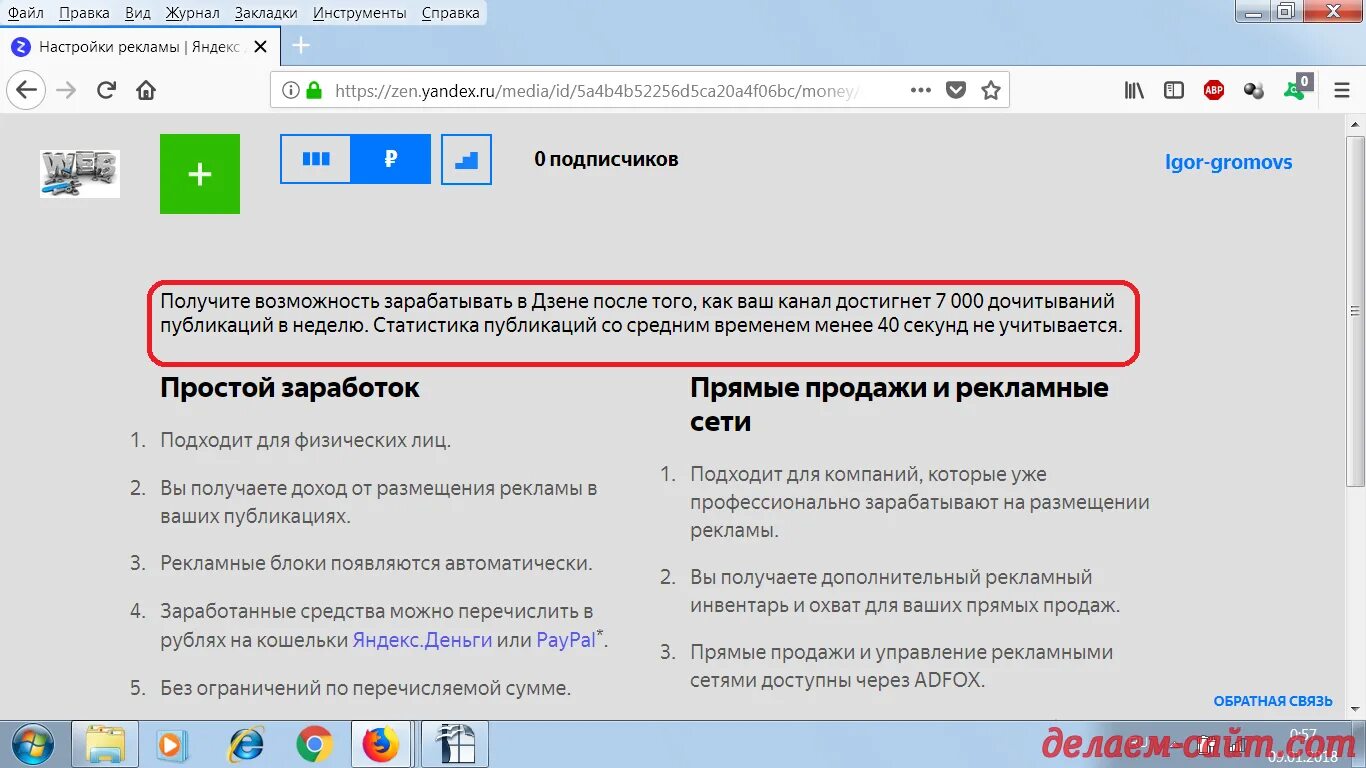
Task: Open the Igor-gromovs profile link
Action: tap(1228, 162)
